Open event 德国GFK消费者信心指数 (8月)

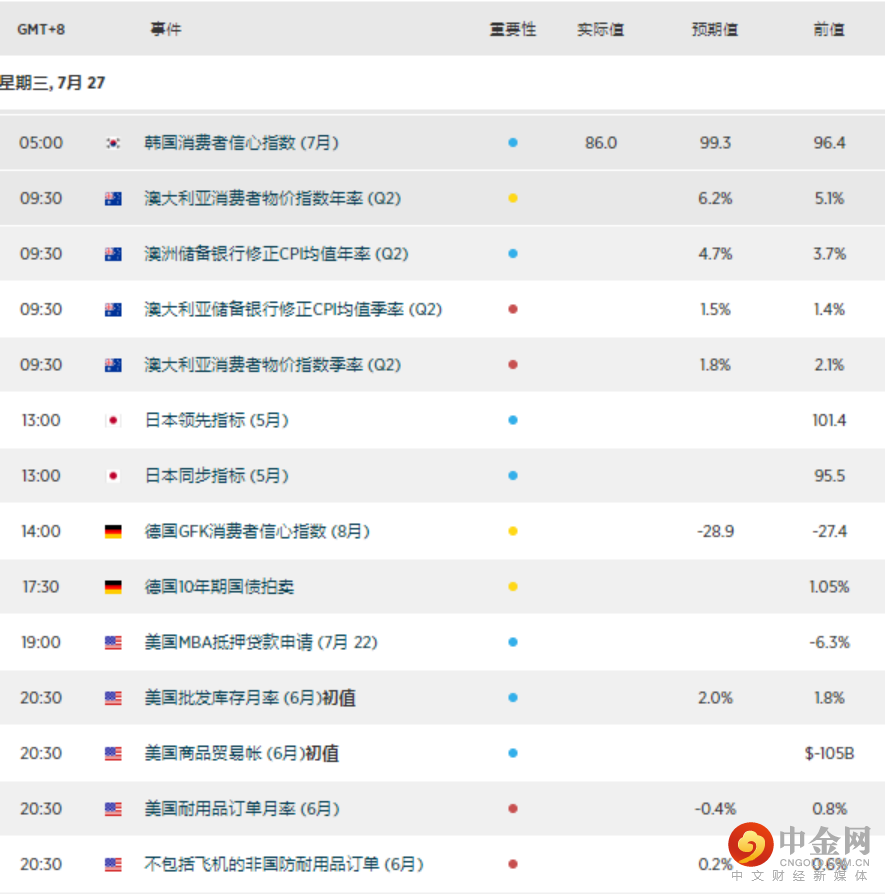point(257,531)
